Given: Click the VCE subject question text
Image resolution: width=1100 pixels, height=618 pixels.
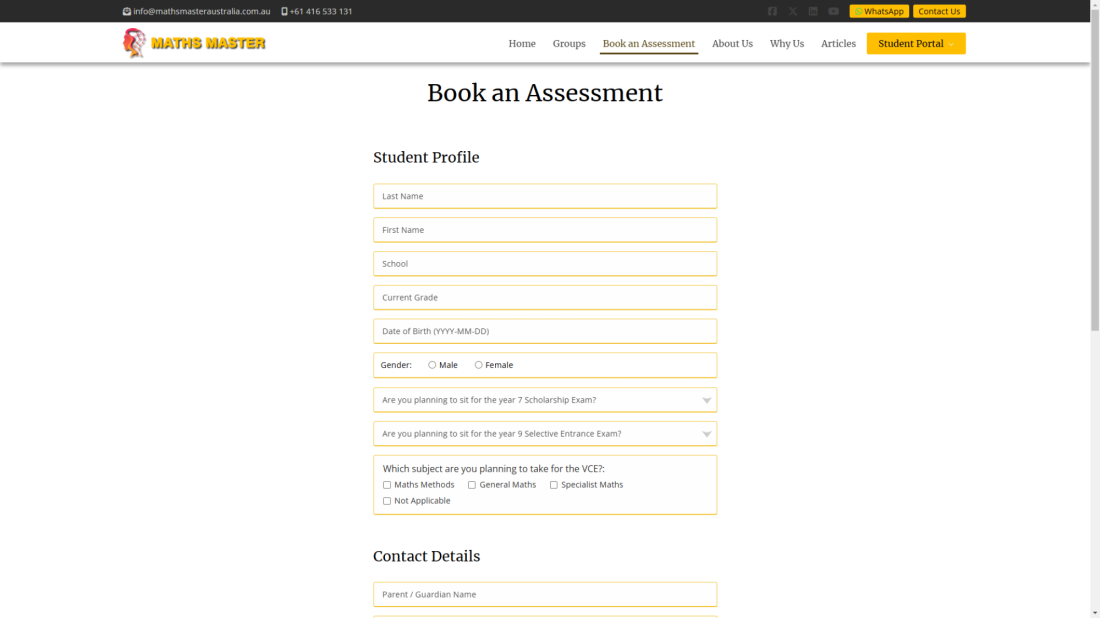Looking at the screenshot, I should [x=493, y=469].
